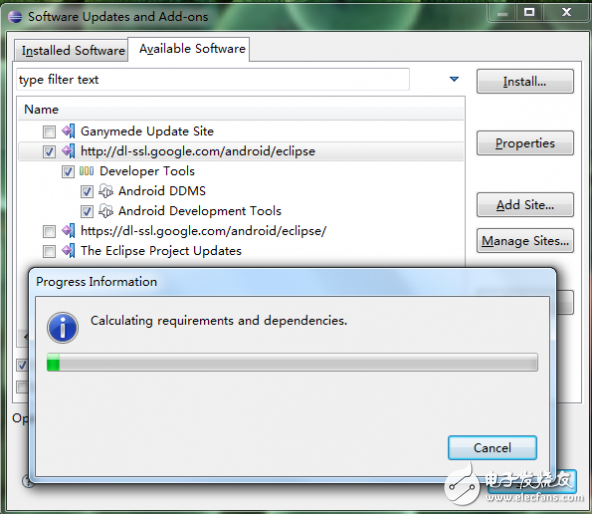The image size is (592, 514).
Task: Click the site icon beside http://dl-ssl.google.com/android/eclipse
Action: (x=68, y=151)
